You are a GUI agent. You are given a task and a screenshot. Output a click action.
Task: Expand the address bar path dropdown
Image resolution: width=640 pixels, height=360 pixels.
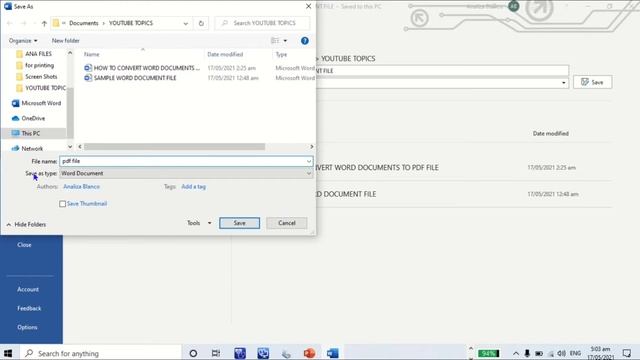click(186, 23)
